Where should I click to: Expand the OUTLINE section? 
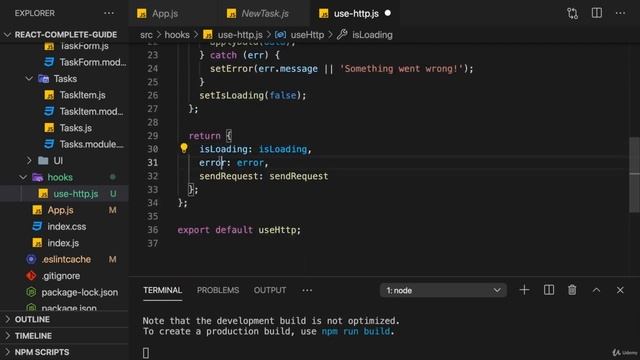coord(7,319)
